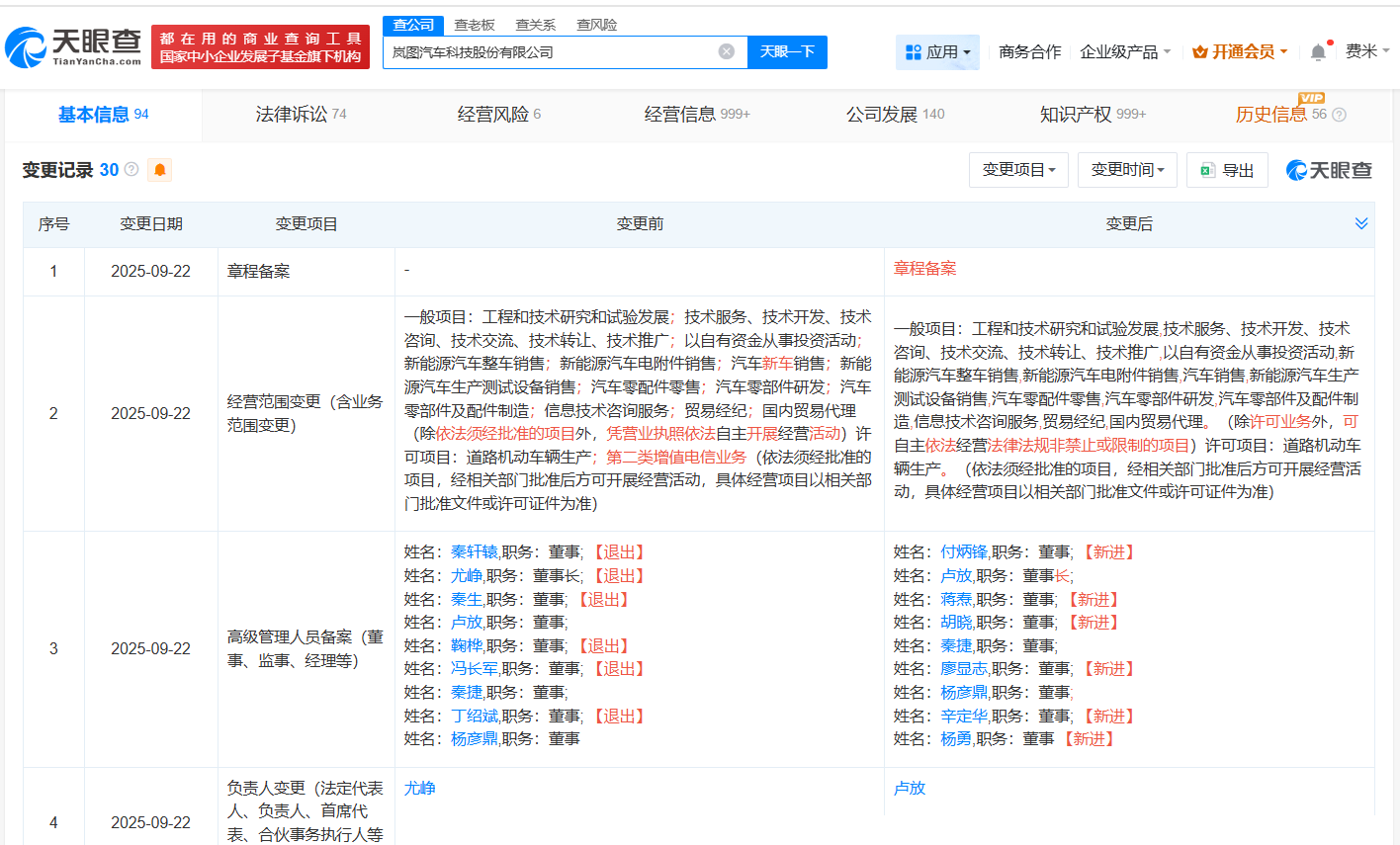The height and width of the screenshot is (845, 1400).
Task: Open the 变更项目 filter dropdown
Action: (1018, 169)
